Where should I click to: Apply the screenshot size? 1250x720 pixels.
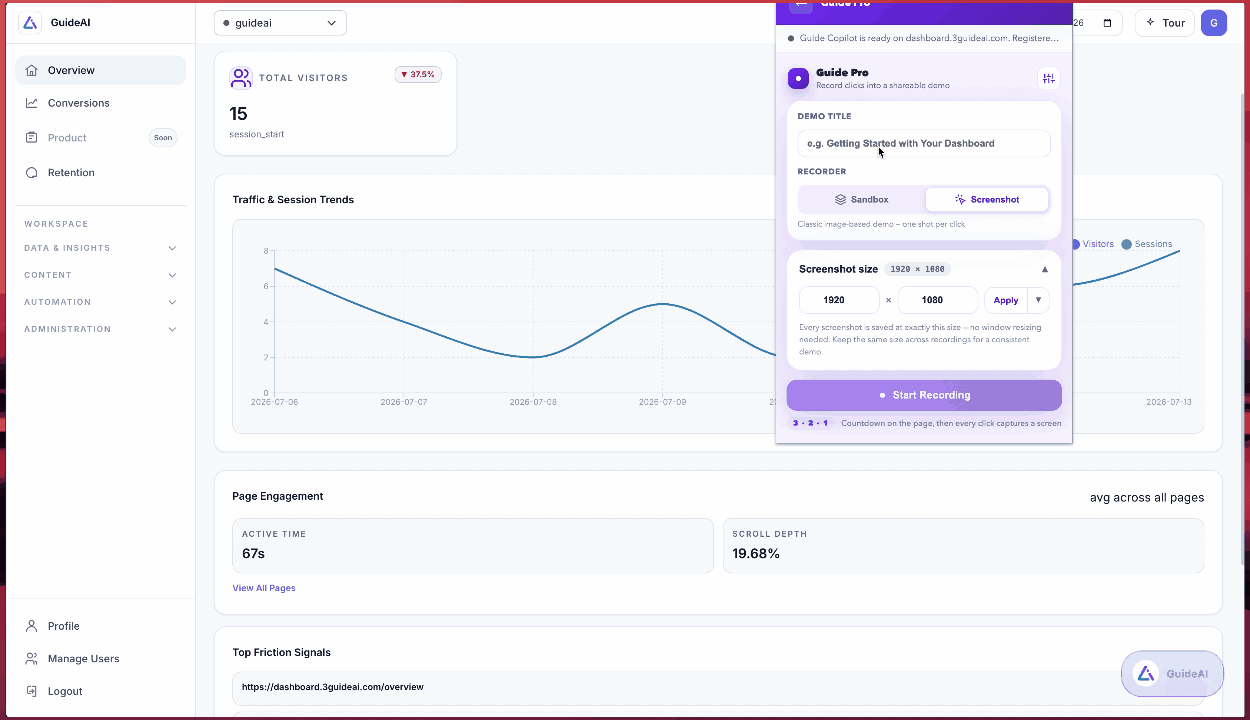click(x=1006, y=300)
